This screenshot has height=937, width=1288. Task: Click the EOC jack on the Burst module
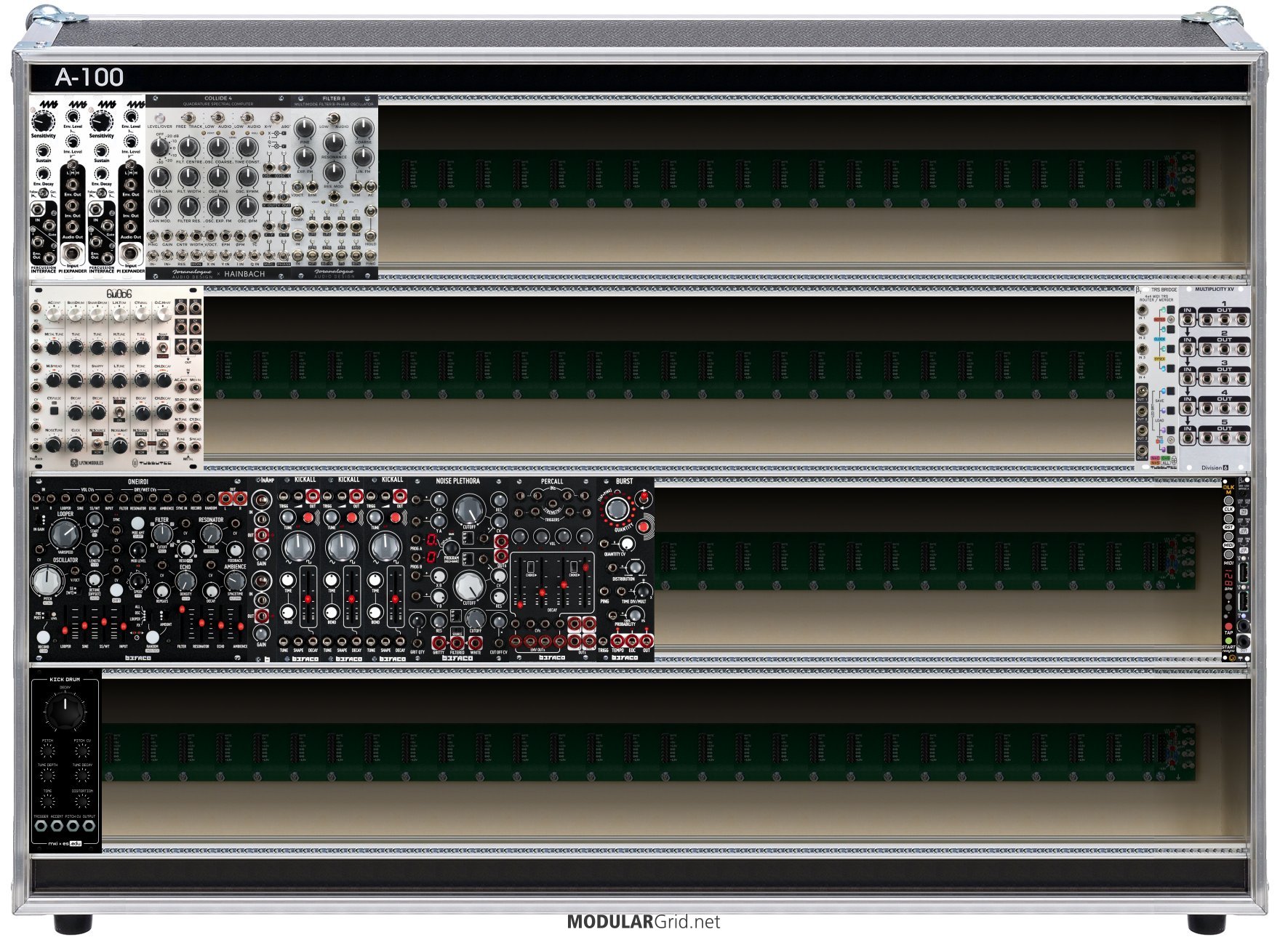pyautogui.click(x=632, y=641)
